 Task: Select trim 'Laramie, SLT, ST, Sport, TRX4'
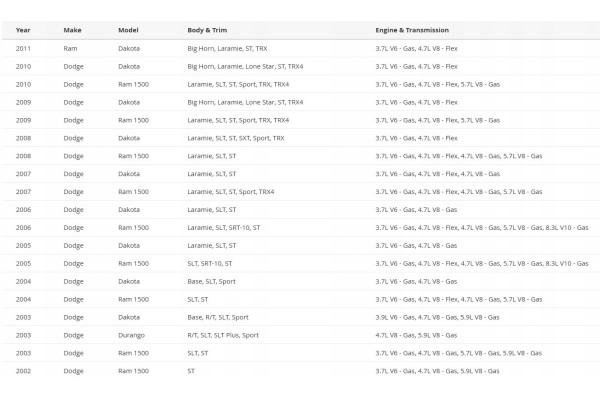click(231, 192)
